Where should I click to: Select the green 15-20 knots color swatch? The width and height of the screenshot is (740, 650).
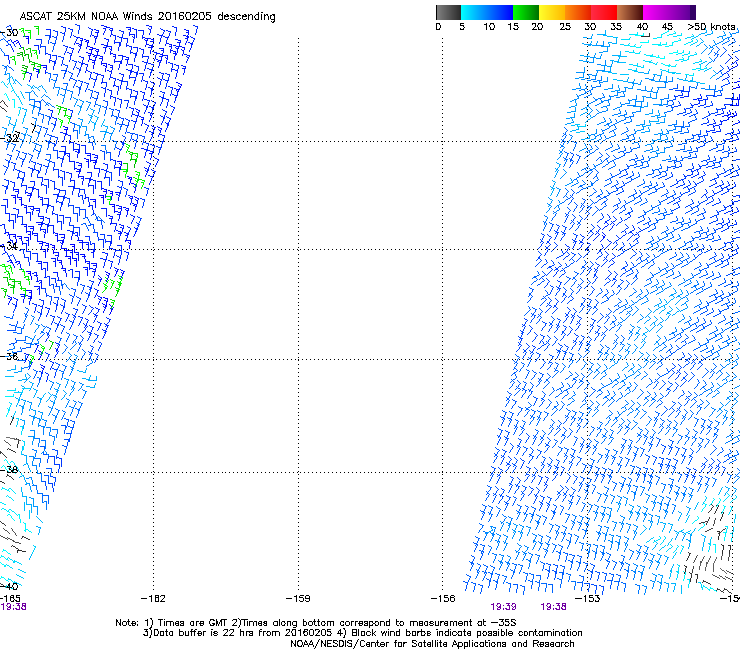[526, 12]
